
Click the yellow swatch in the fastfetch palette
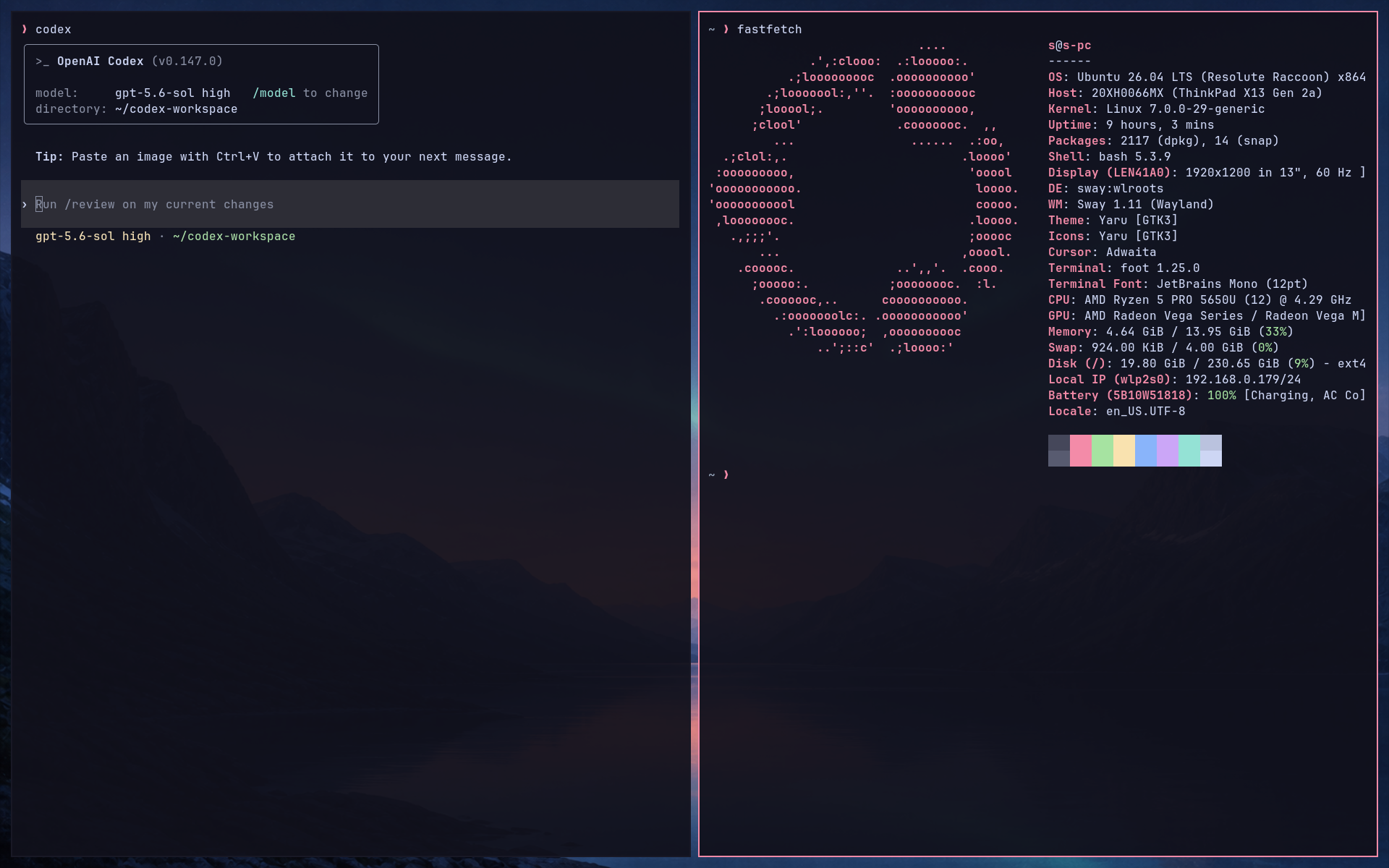pyautogui.click(x=1124, y=451)
